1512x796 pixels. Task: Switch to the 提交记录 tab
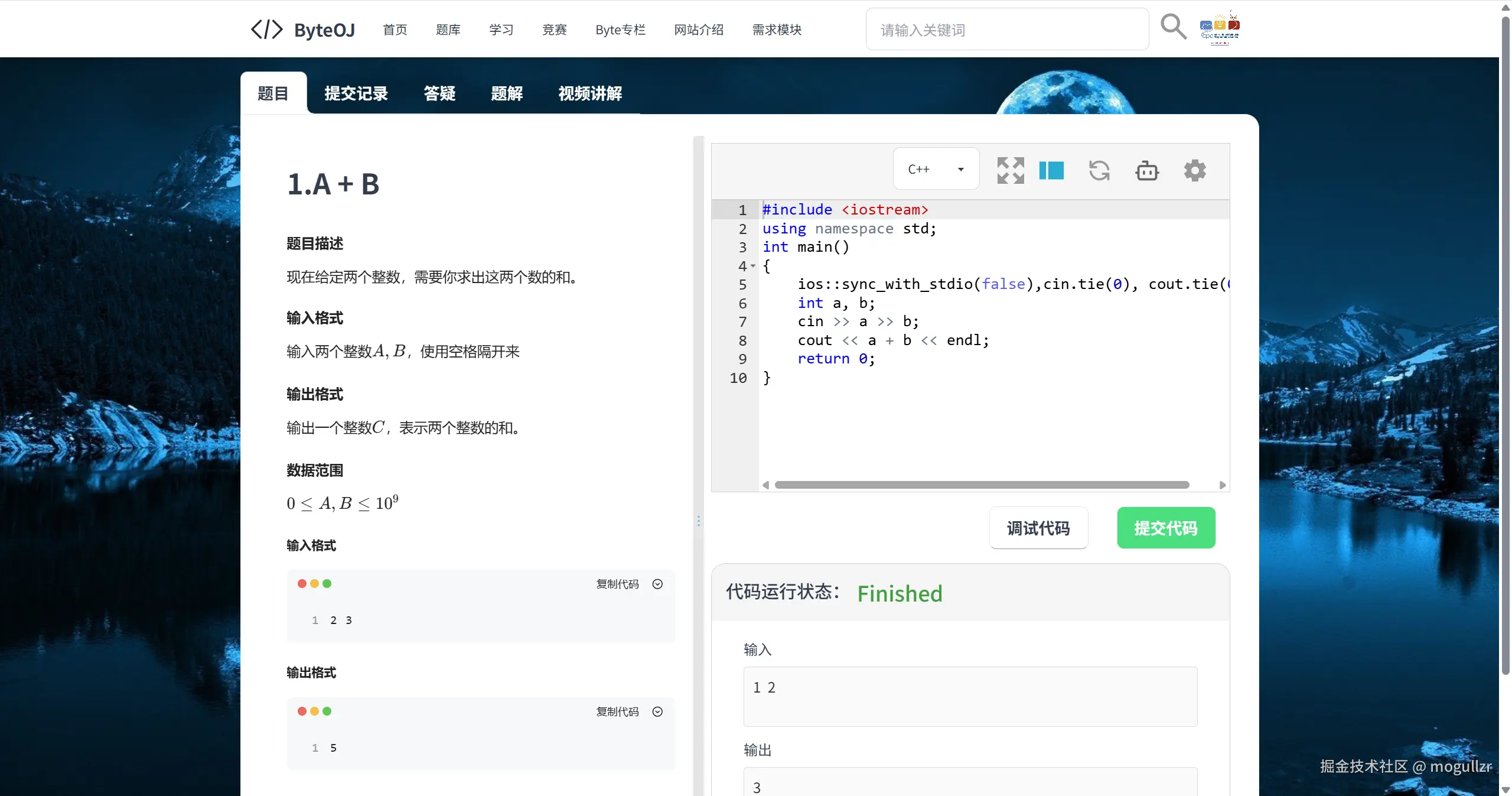coord(356,93)
